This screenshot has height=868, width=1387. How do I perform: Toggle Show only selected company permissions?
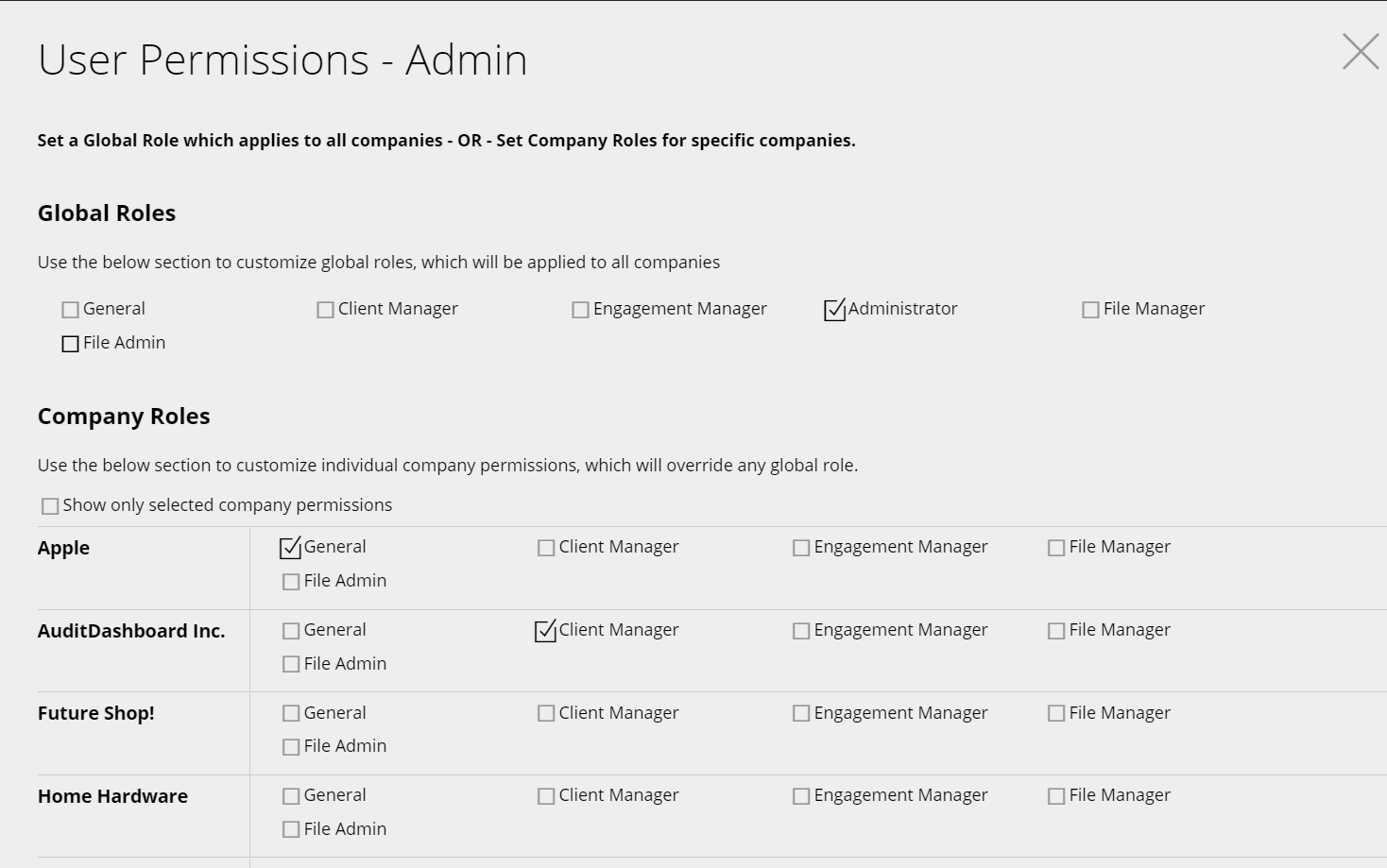coord(50,506)
